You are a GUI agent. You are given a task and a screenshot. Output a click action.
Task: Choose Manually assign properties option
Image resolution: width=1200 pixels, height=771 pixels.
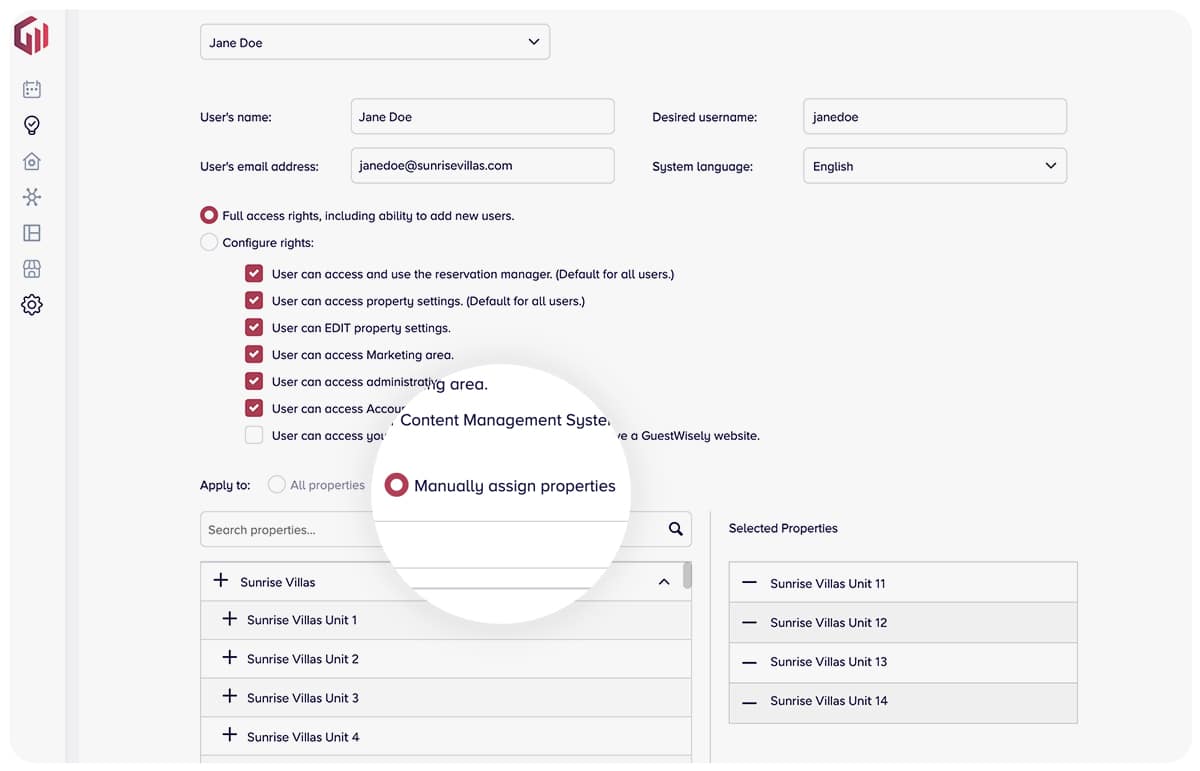(x=397, y=485)
